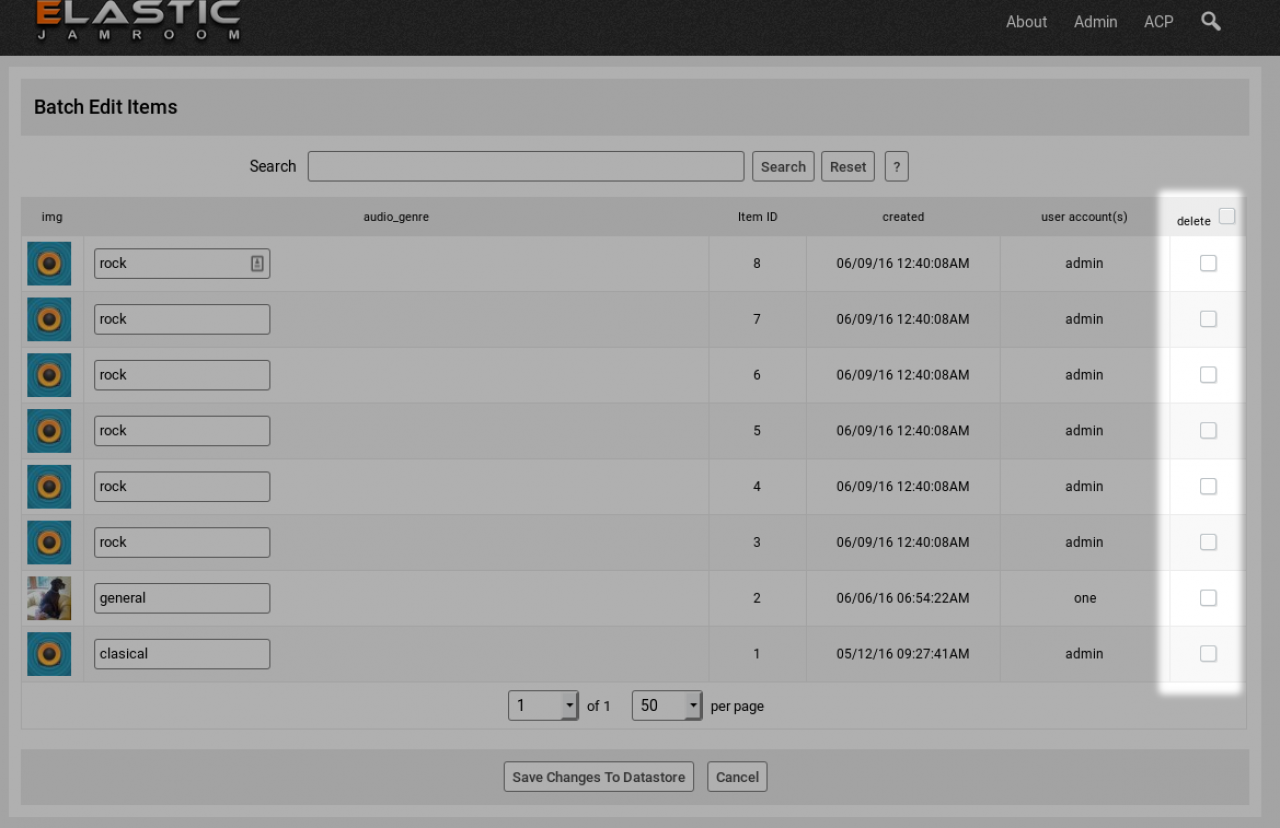Screen dimensions: 1280x828
Task: Expand the 50 per page dropdown
Action: [667, 706]
